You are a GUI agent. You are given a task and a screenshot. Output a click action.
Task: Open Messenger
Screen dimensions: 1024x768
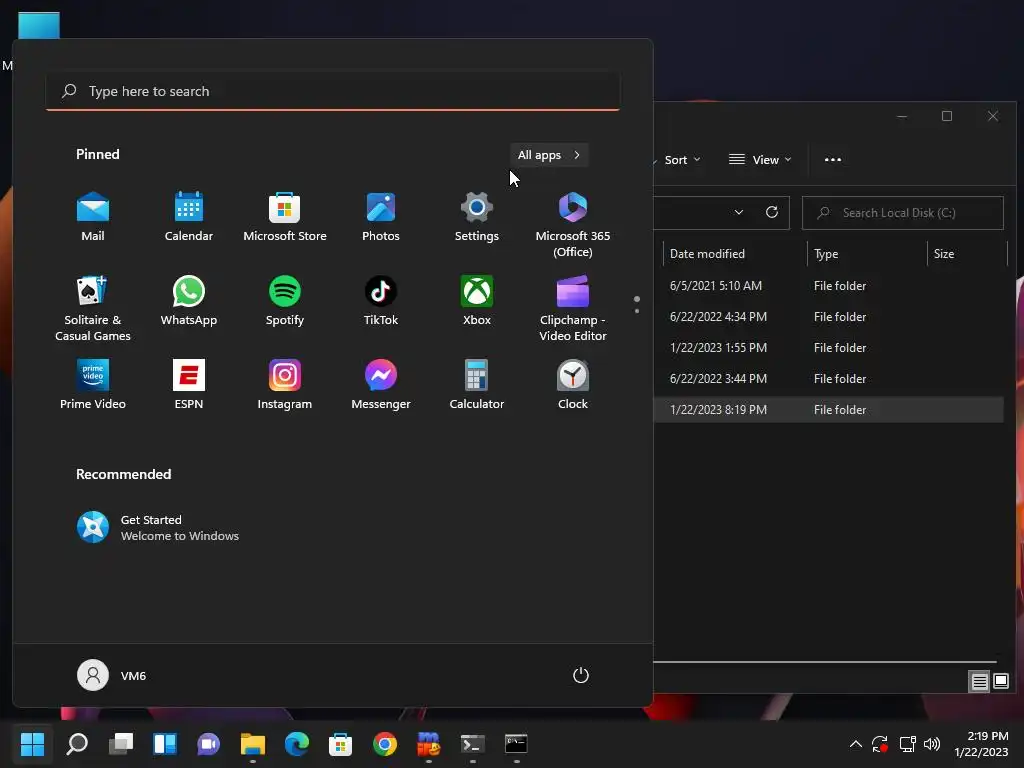click(x=381, y=385)
